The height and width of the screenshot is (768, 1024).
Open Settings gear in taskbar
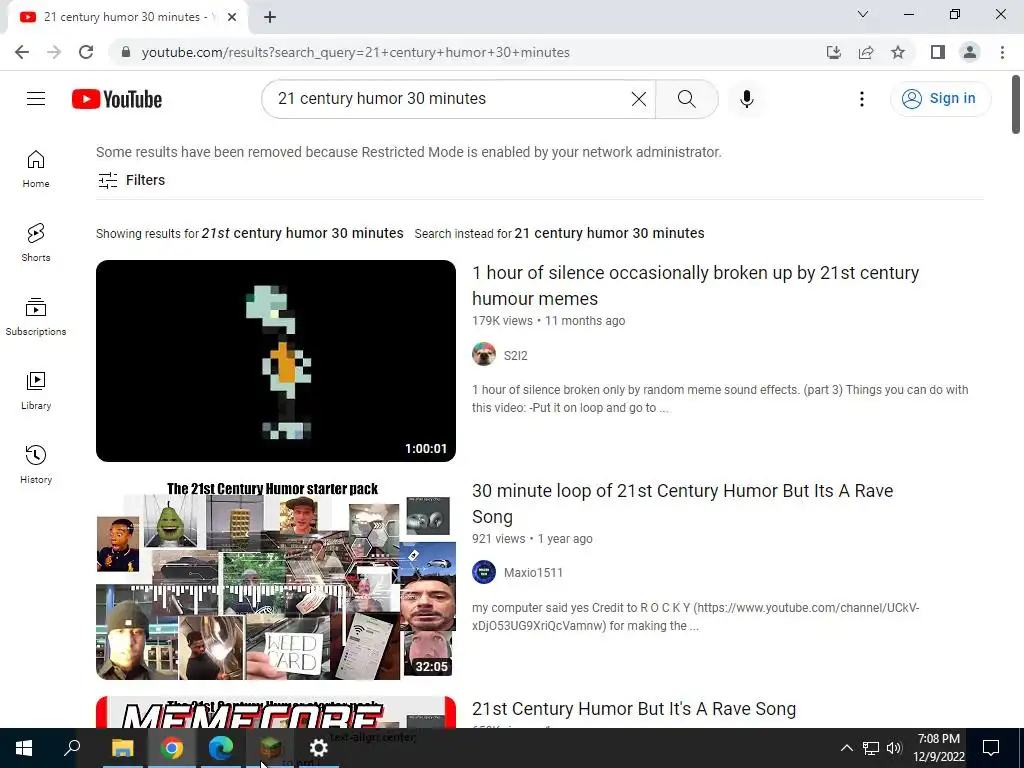(318, 748)
